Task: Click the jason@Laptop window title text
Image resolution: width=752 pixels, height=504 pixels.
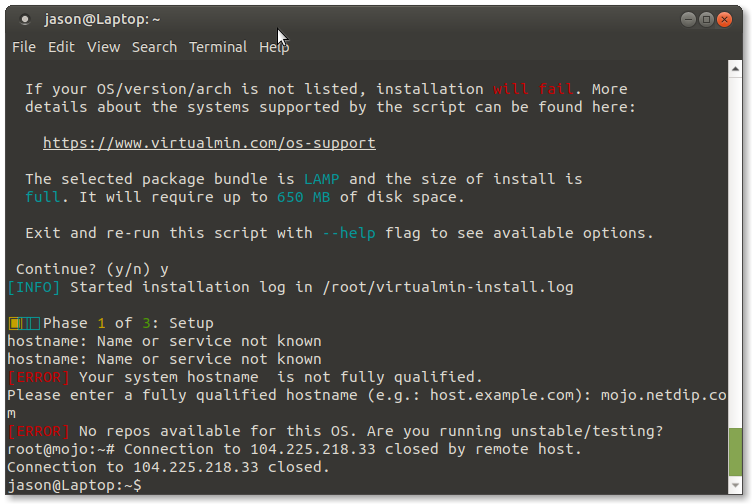Action: (x=102, y=19)
